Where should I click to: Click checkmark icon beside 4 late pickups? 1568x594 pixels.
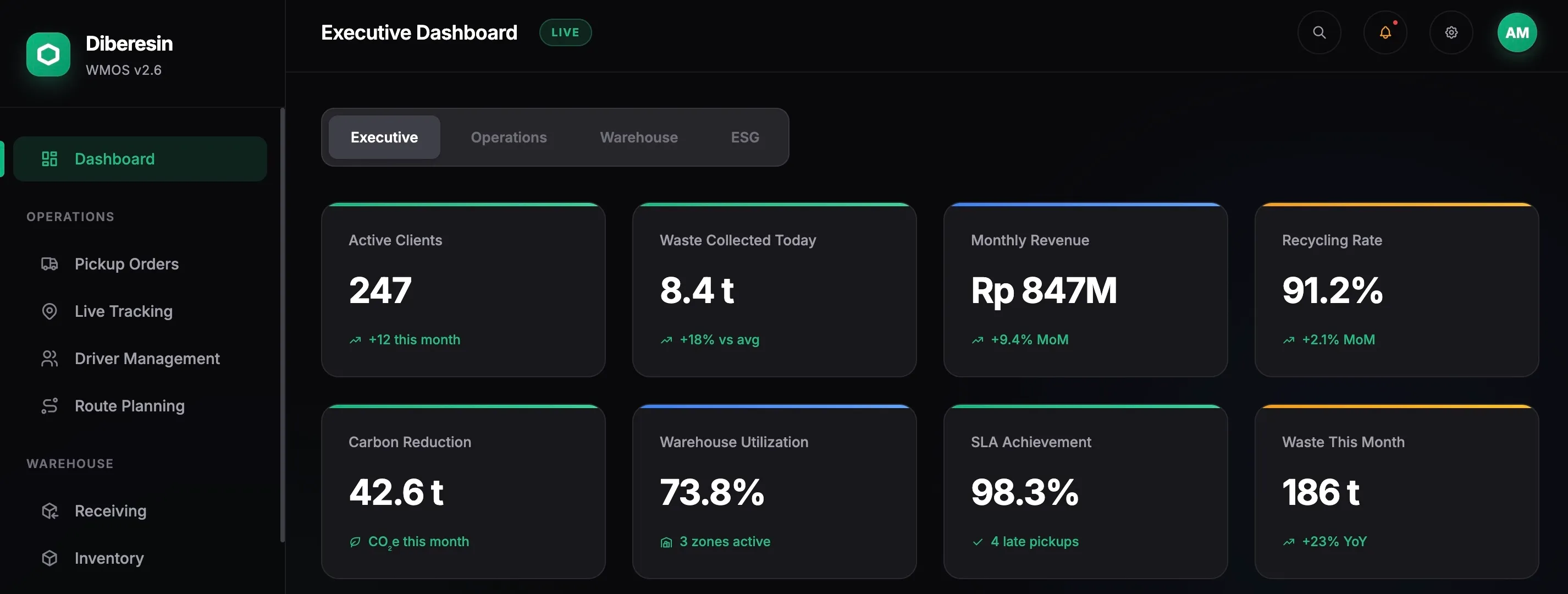(978, 542)
